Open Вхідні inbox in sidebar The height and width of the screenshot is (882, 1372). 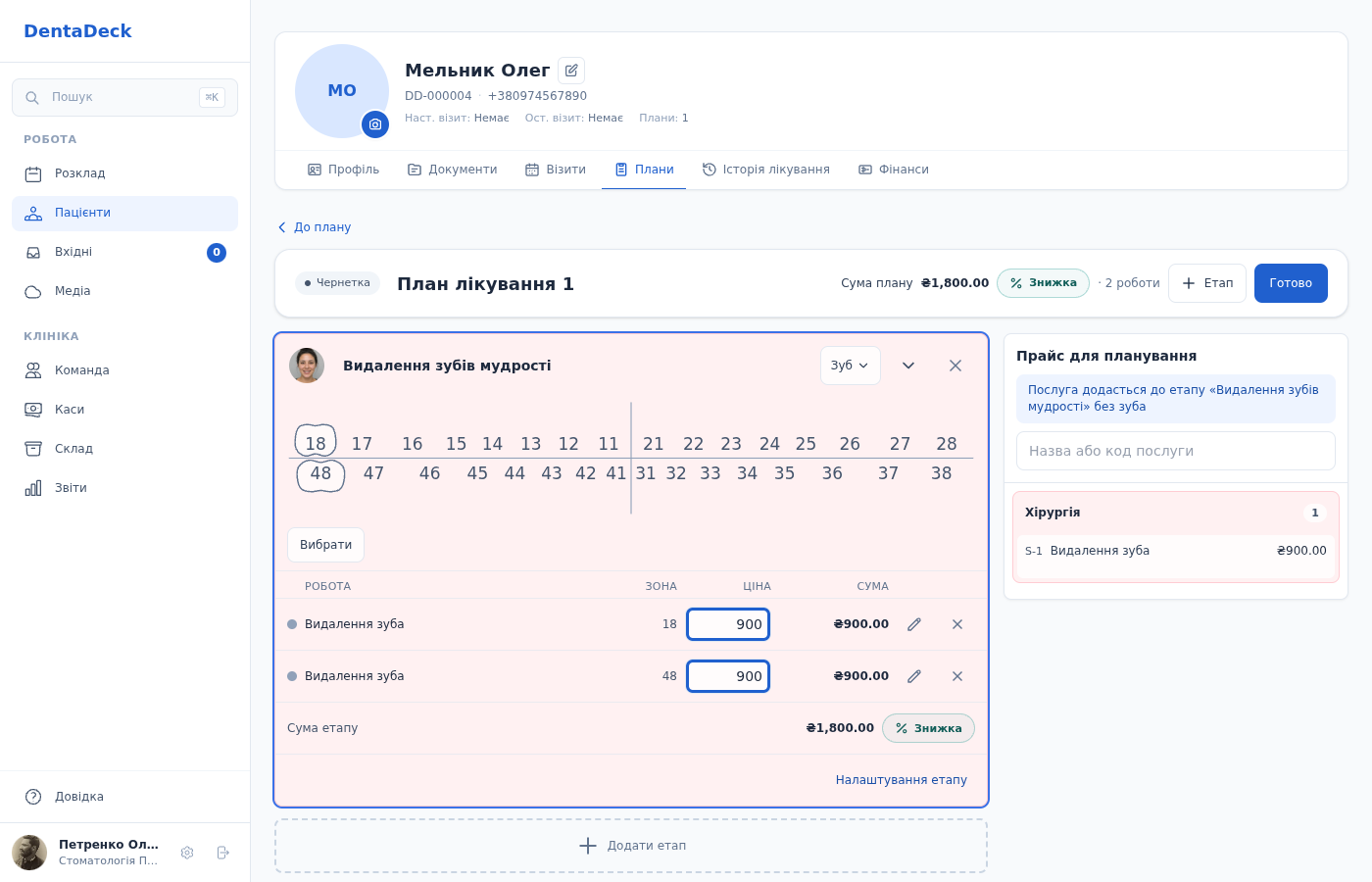pyautogui.click(x=124, y=252)
